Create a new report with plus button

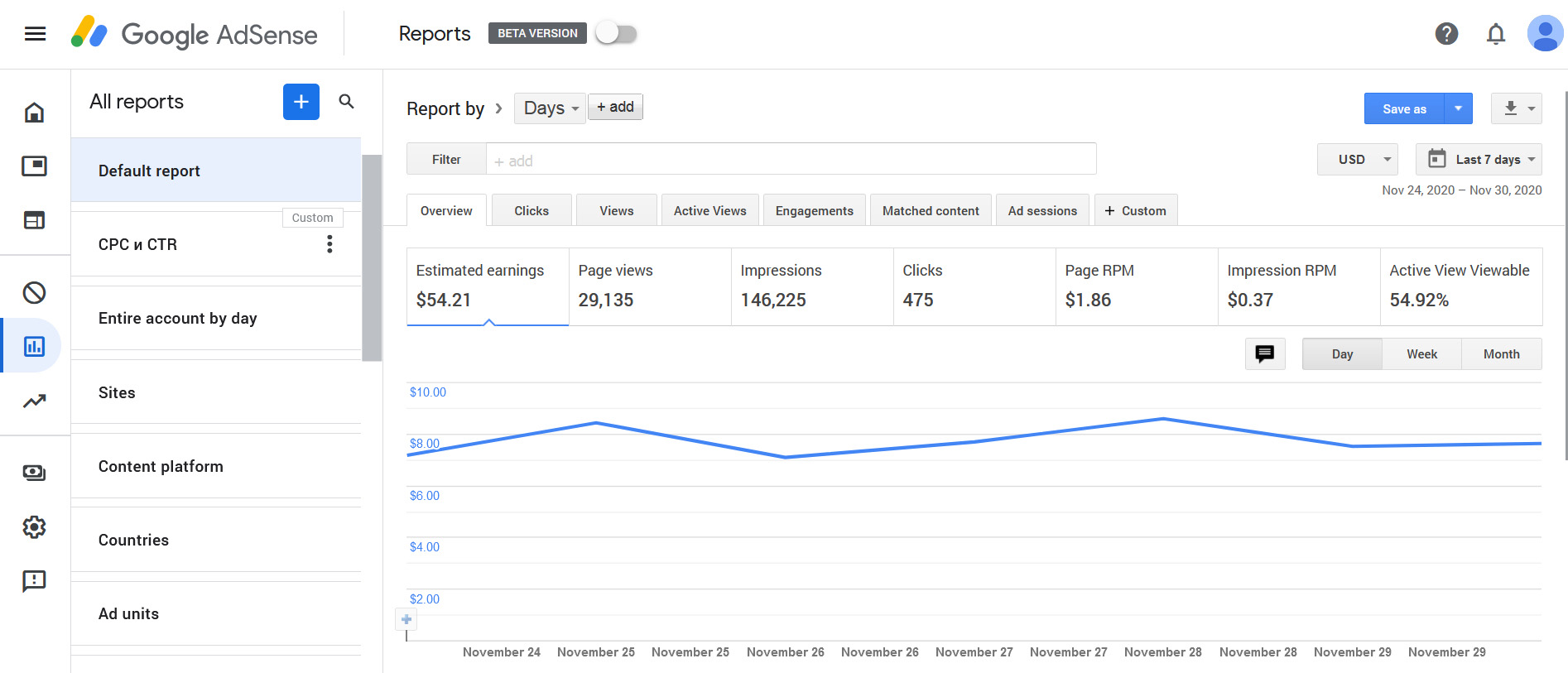pos(301,102)
